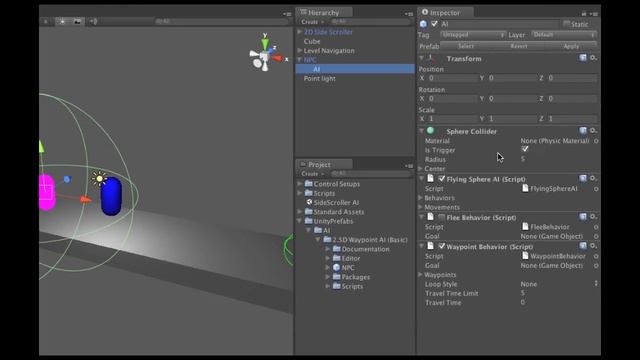Select the NPC prefab in Project

[x=348, y=268]
